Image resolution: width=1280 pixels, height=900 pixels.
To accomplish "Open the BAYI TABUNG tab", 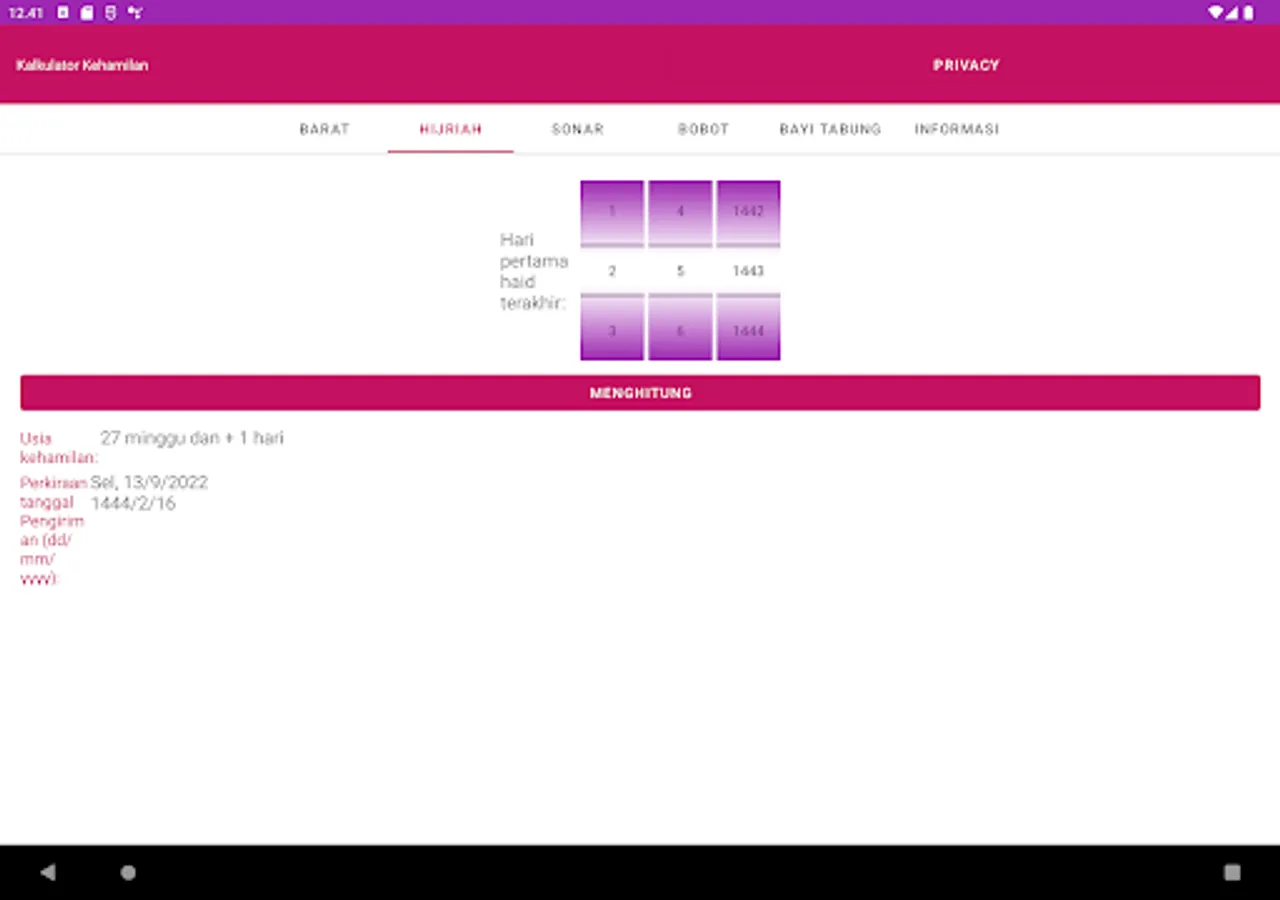I will click(830, 129).
